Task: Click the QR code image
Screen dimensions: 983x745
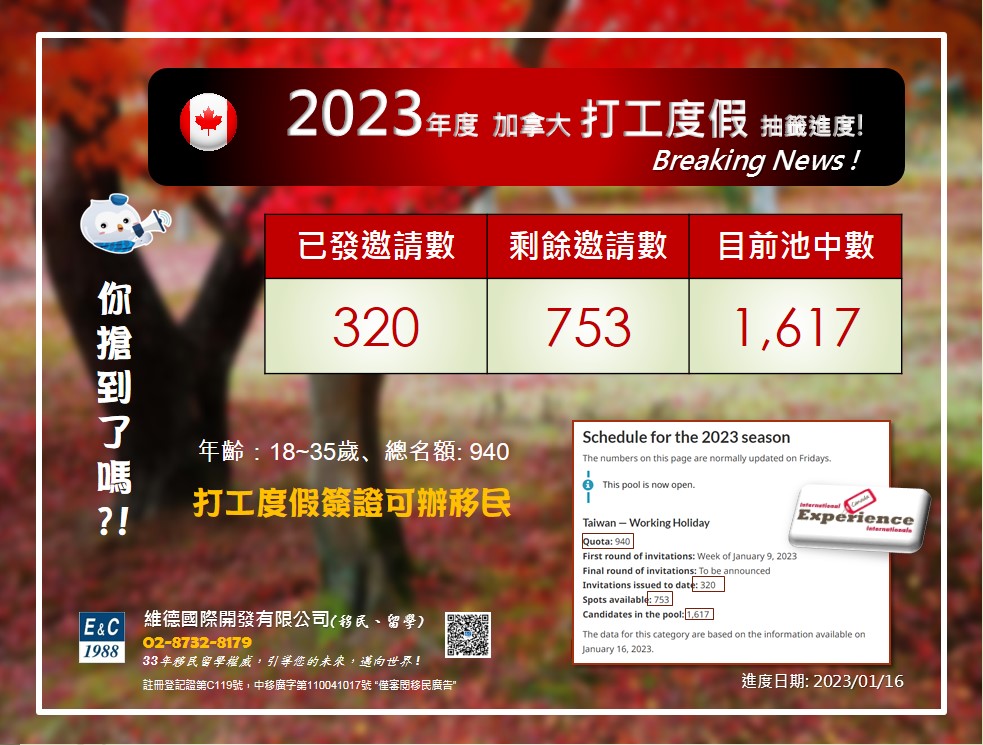Action: pyautogui.click(x=468, y=635)
